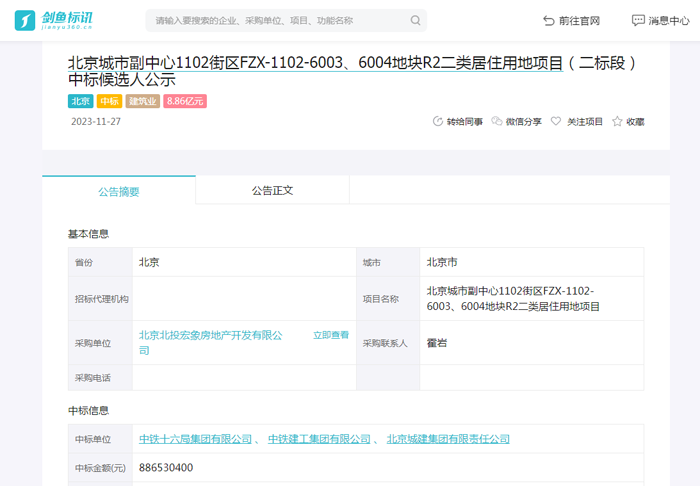Focus the enterprise and project search field
The image size is (700, 486).
(275, 20)
